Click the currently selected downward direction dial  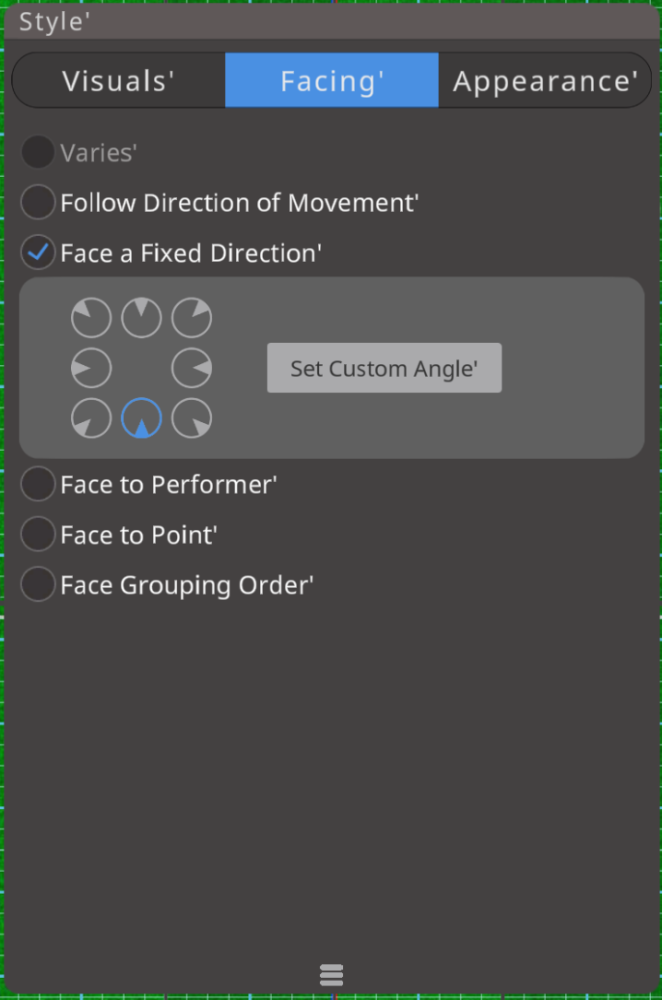click(x=141, y=418)
